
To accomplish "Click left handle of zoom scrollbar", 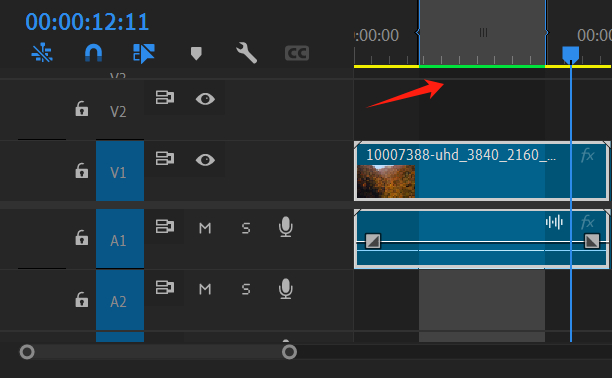I will 27,352.
